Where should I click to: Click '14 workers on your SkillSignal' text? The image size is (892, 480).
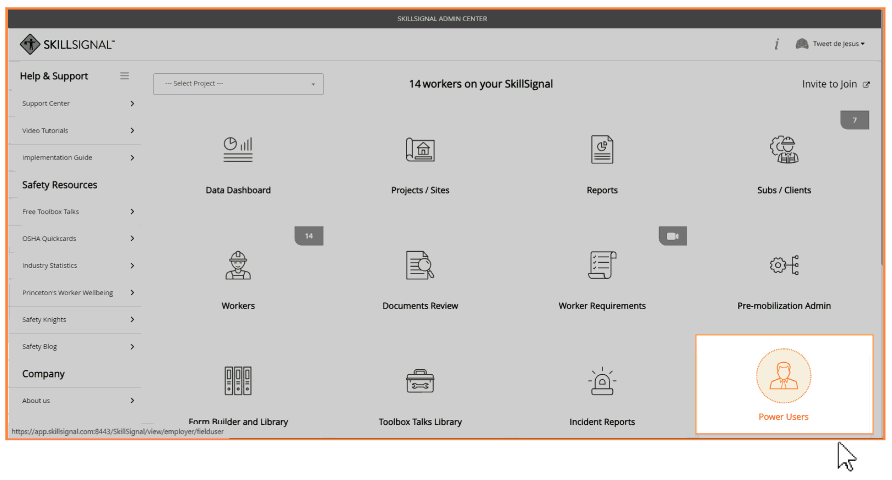click(x=481, y=84)
